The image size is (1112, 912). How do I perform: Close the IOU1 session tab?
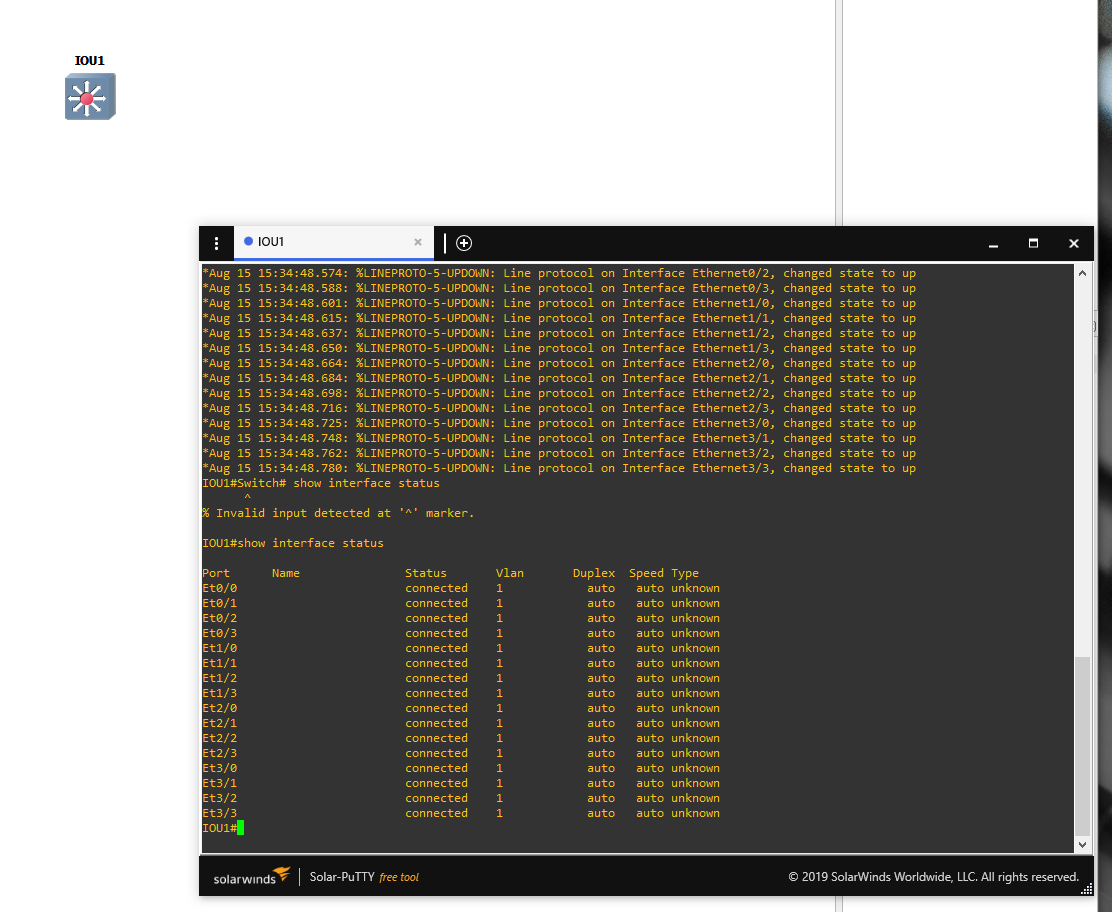(x=418, y=242)
